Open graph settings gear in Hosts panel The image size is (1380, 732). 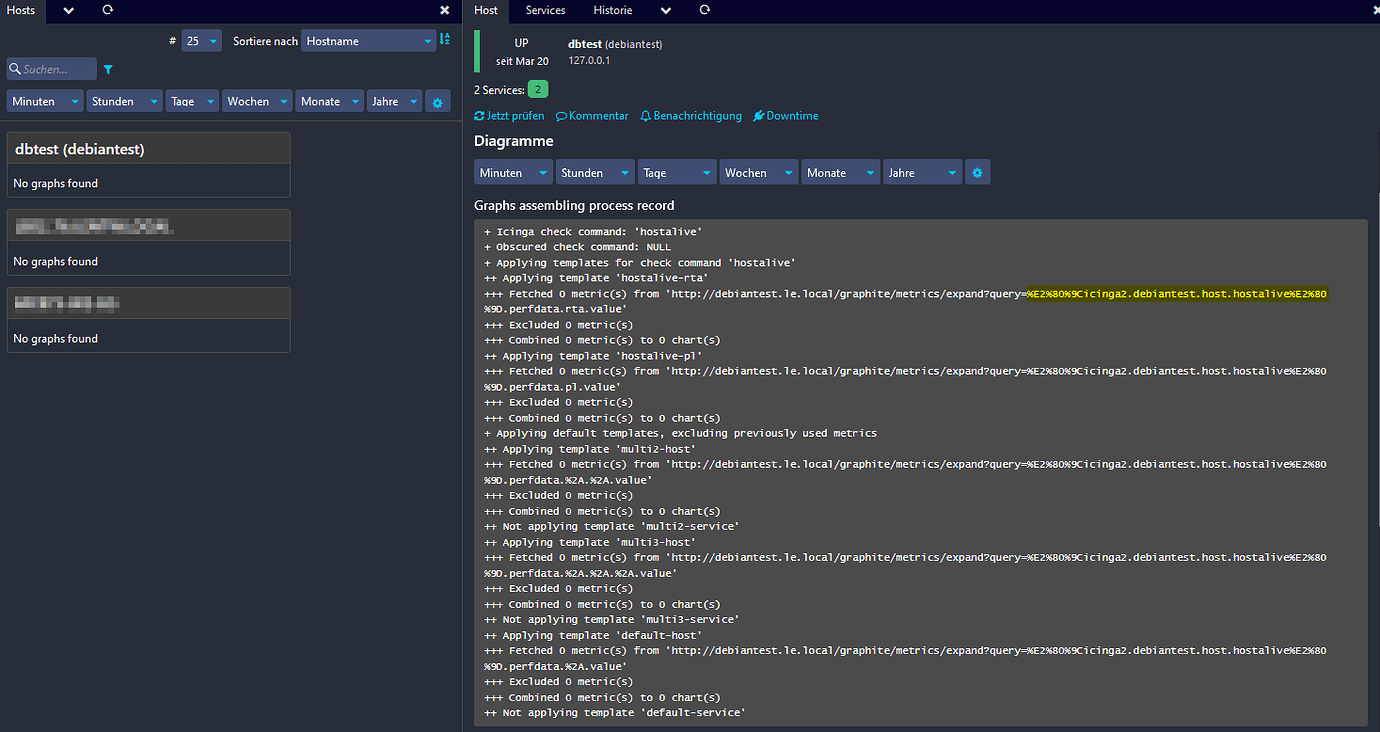pos(437,101)
